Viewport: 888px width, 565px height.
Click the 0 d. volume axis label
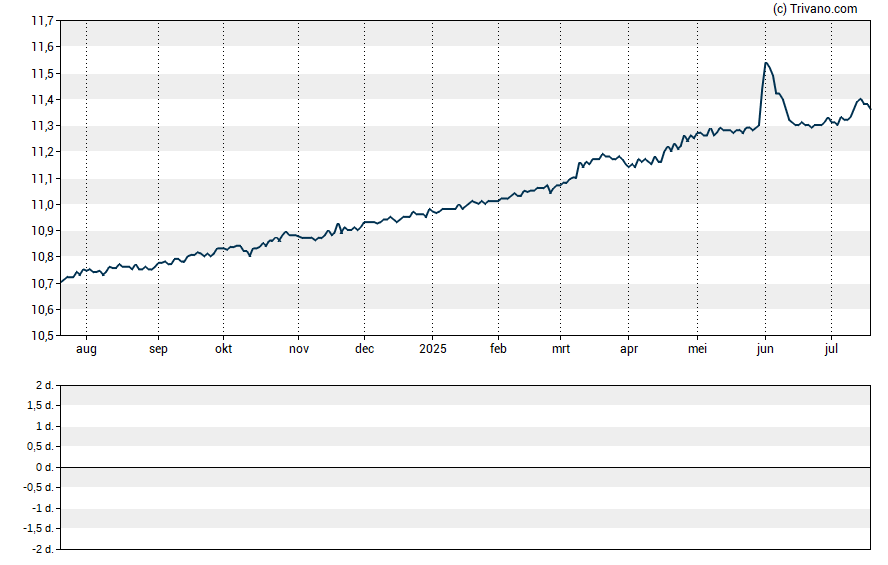pyautogui.click(x=45, y=467)
